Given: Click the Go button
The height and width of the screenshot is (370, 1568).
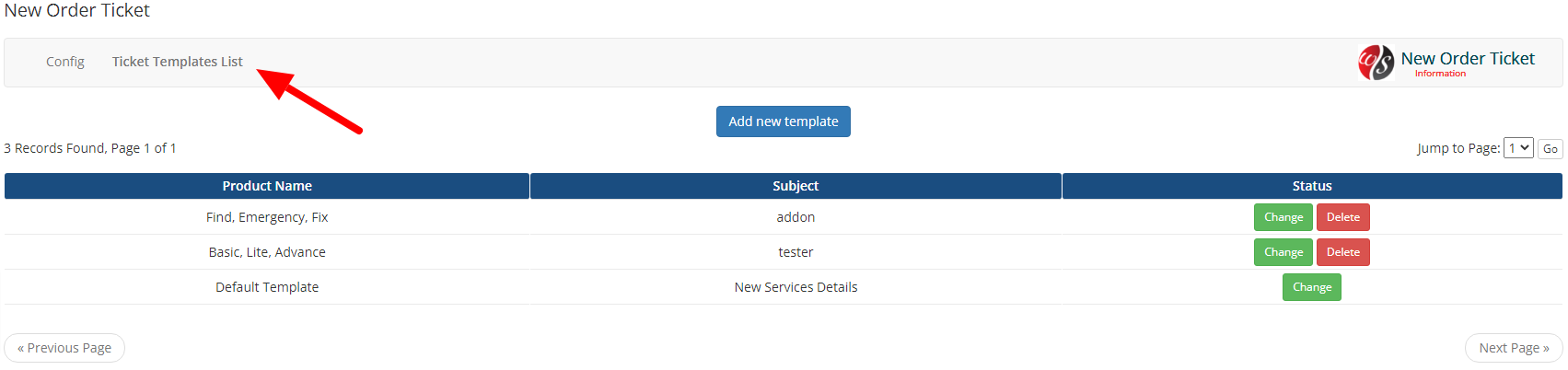Looking at the screenshot, I should pos(1551,149).
